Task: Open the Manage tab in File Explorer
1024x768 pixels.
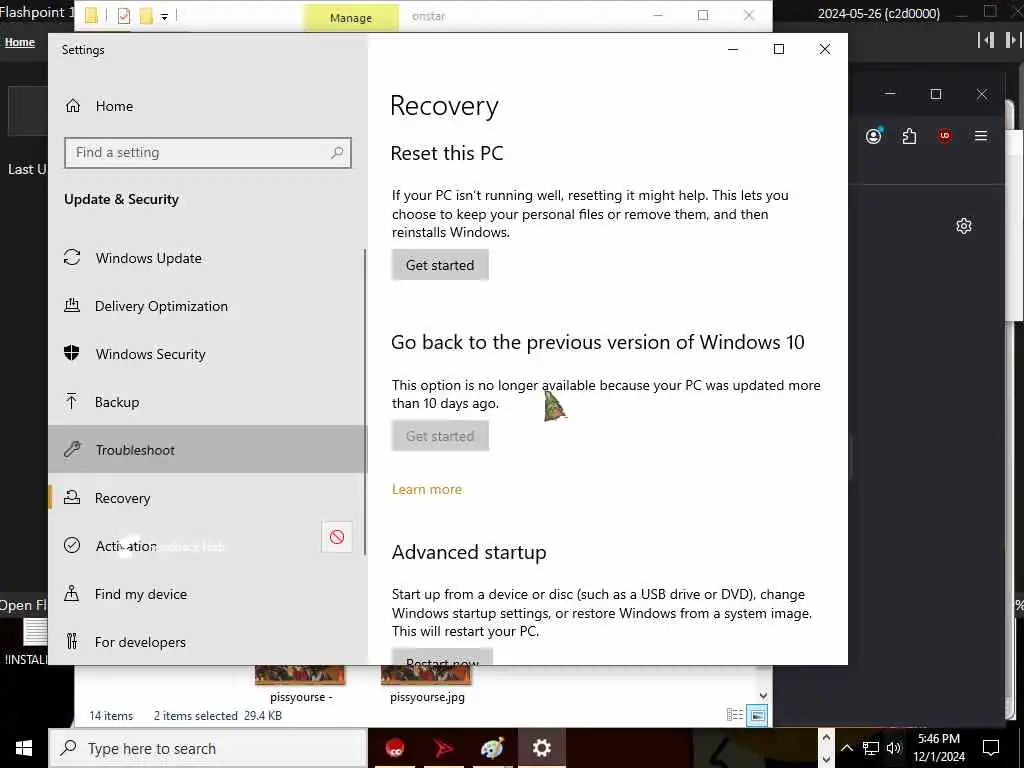Action: click(351, 18)
